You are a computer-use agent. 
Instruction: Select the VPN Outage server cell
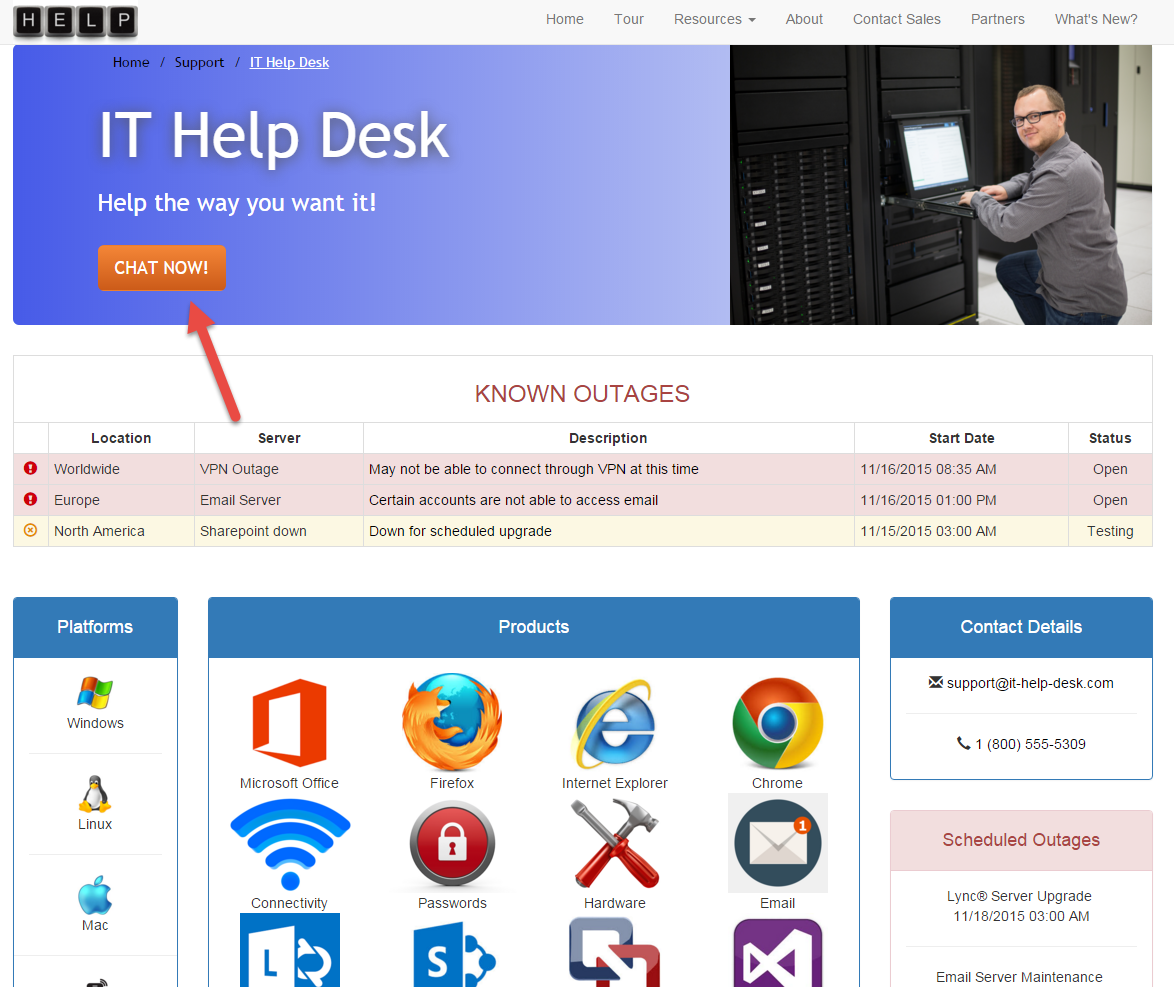[279, 469]
